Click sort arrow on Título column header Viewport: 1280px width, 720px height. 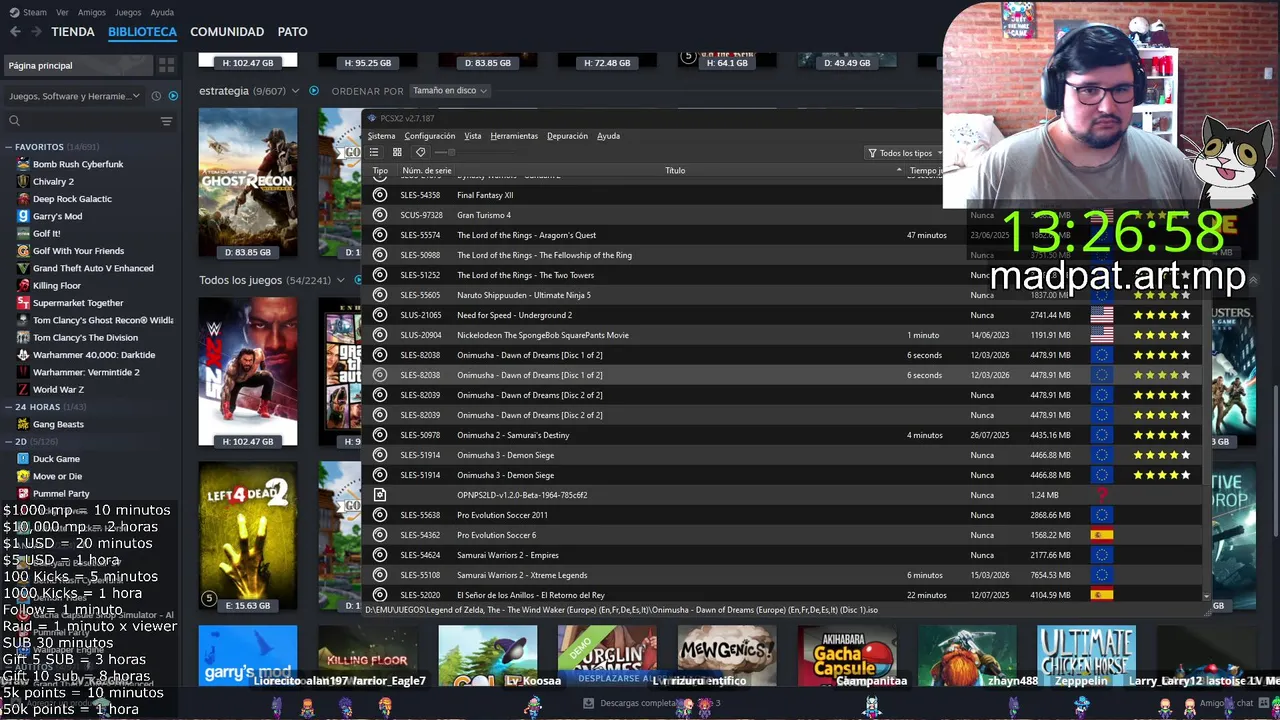click(899, 170)
